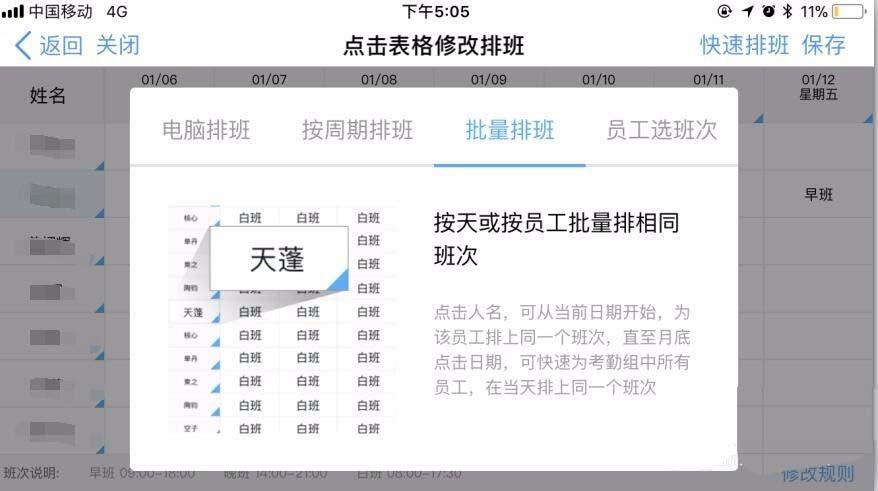Viewport: 878px width, 491px height.
Task: Switch to the 按周期排班 tab
Action: tap(357, 130)
